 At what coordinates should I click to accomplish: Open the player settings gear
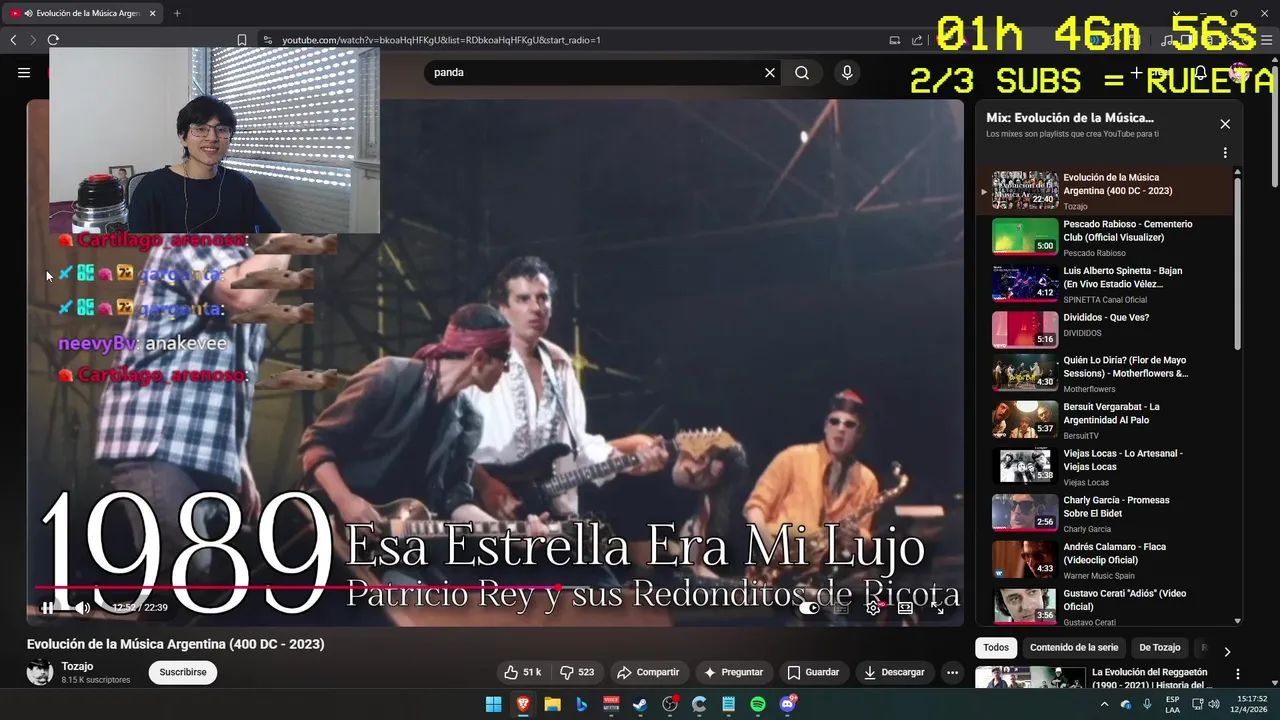click(x=873, y=607)
